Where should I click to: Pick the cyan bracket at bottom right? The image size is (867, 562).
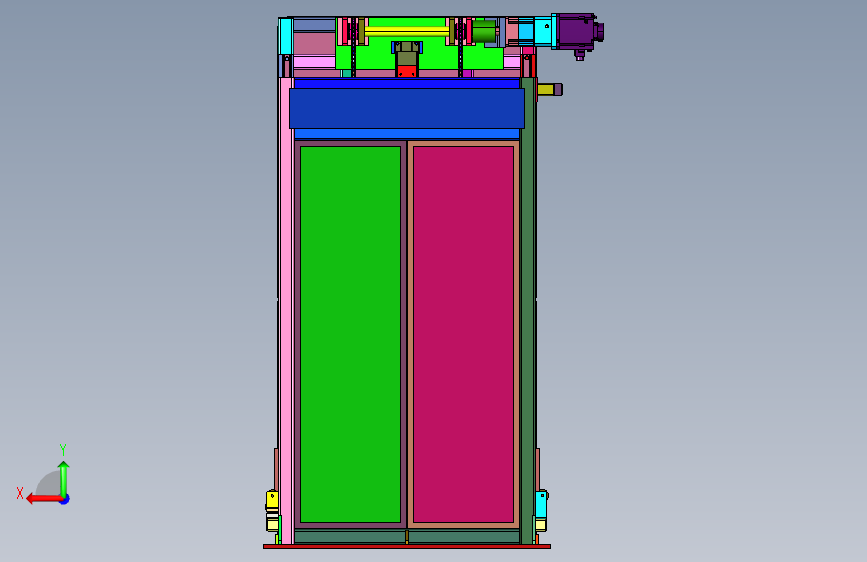click(x=541, y=504)
